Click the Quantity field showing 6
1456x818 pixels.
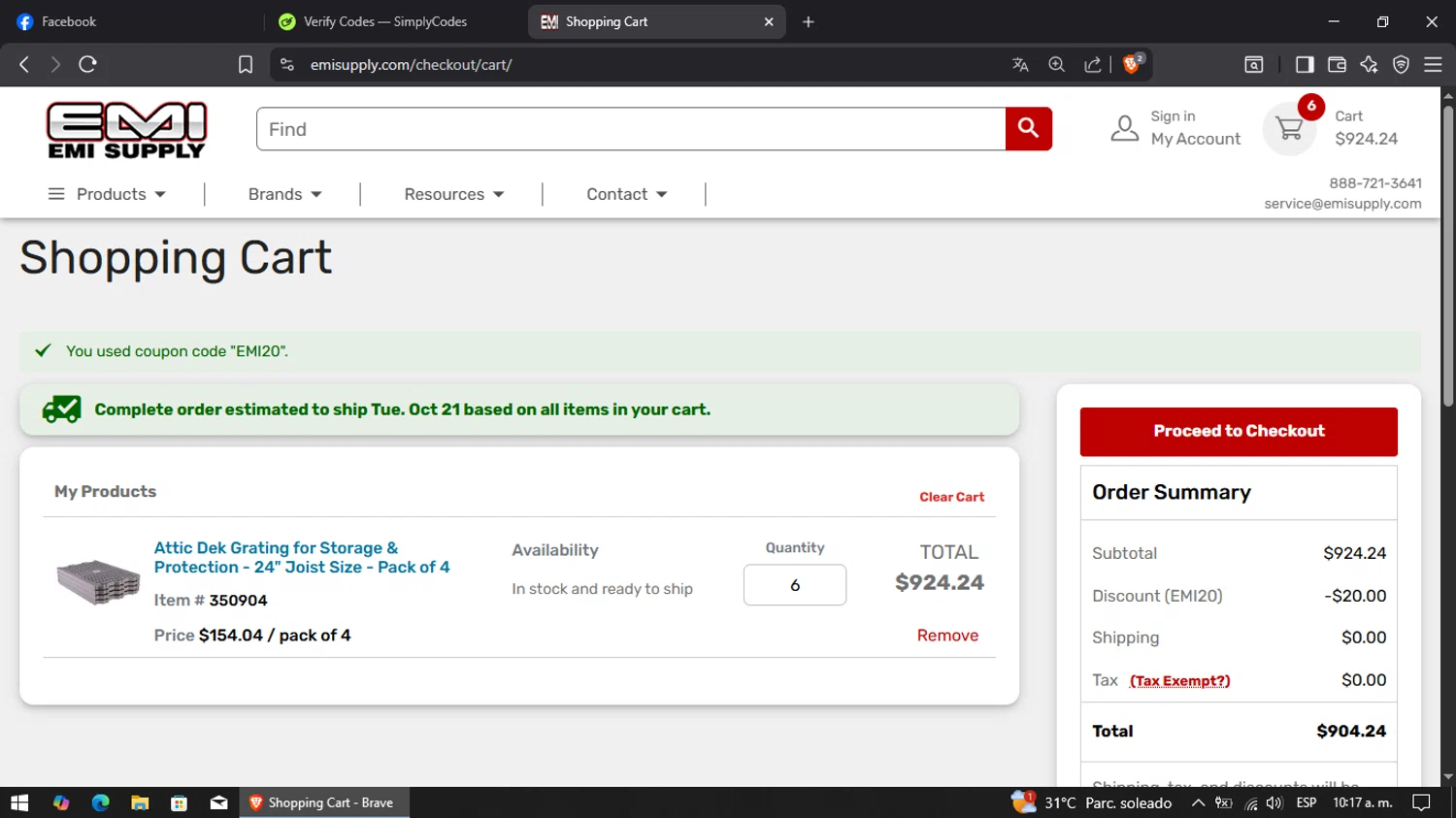[x=795, y=585]
